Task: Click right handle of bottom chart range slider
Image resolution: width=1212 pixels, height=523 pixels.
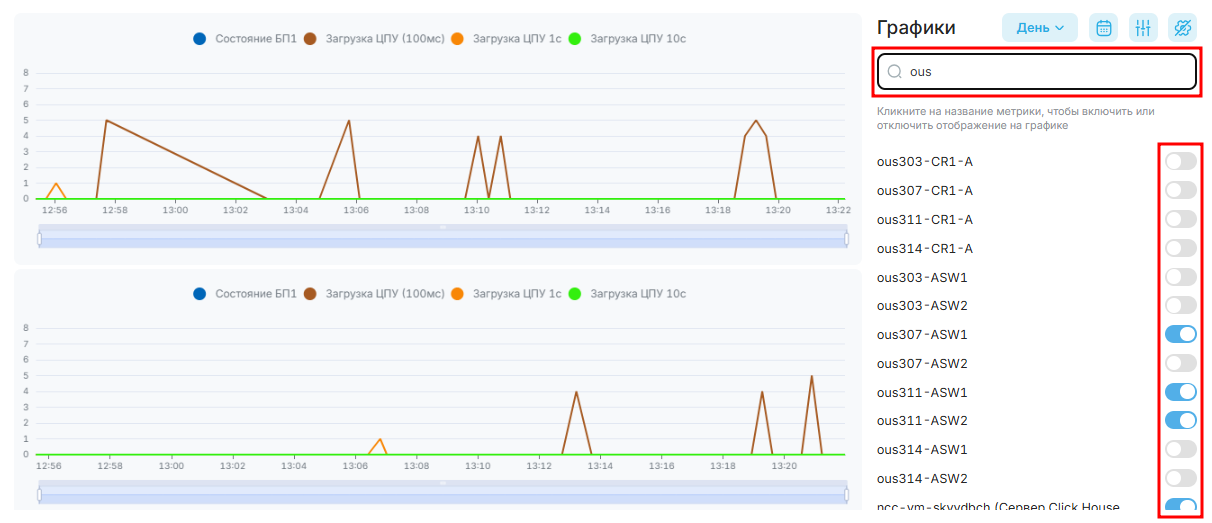Action: point(846,494)
